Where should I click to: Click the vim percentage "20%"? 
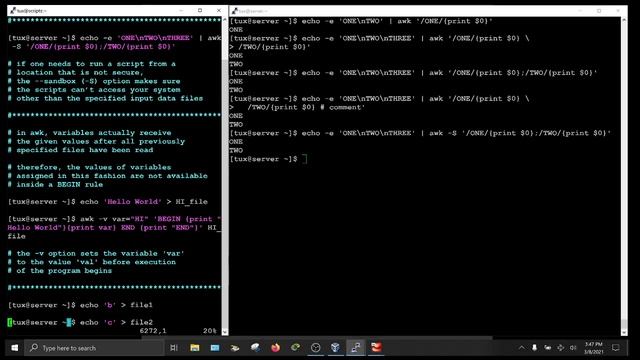[210, 331]
